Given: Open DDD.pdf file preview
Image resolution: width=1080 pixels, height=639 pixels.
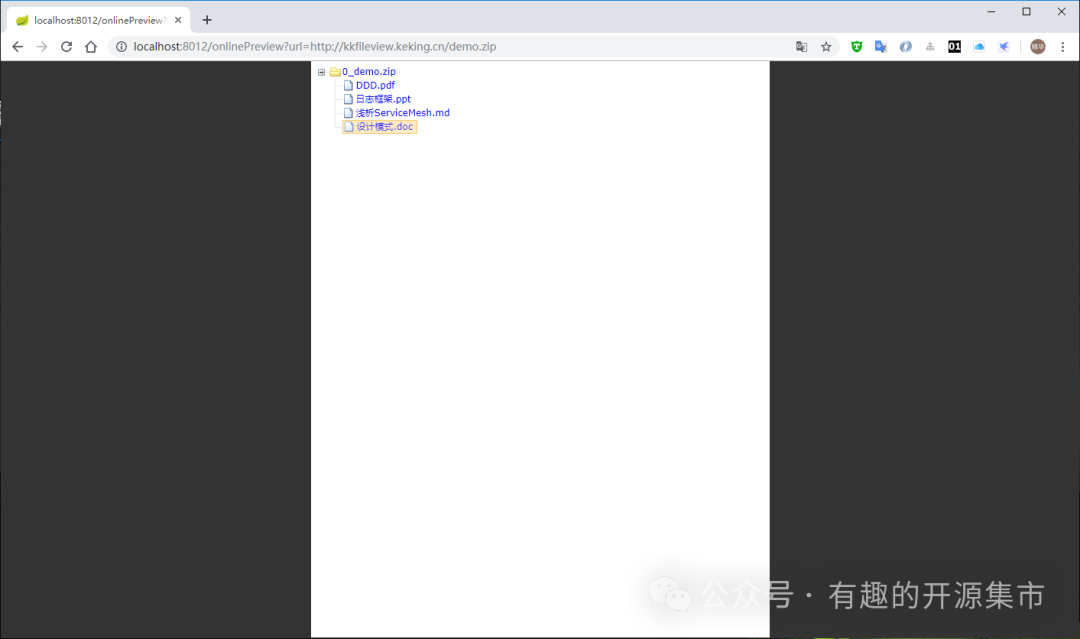Looking at the screenshot, I should (x=375, y=85).
